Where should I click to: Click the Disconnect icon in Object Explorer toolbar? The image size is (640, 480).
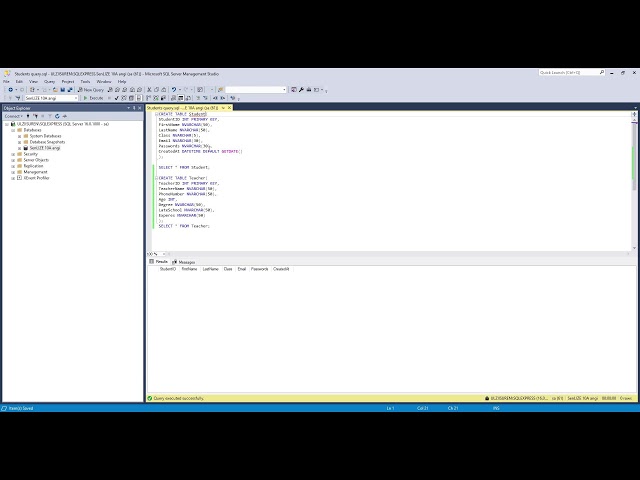click(35, 116)
